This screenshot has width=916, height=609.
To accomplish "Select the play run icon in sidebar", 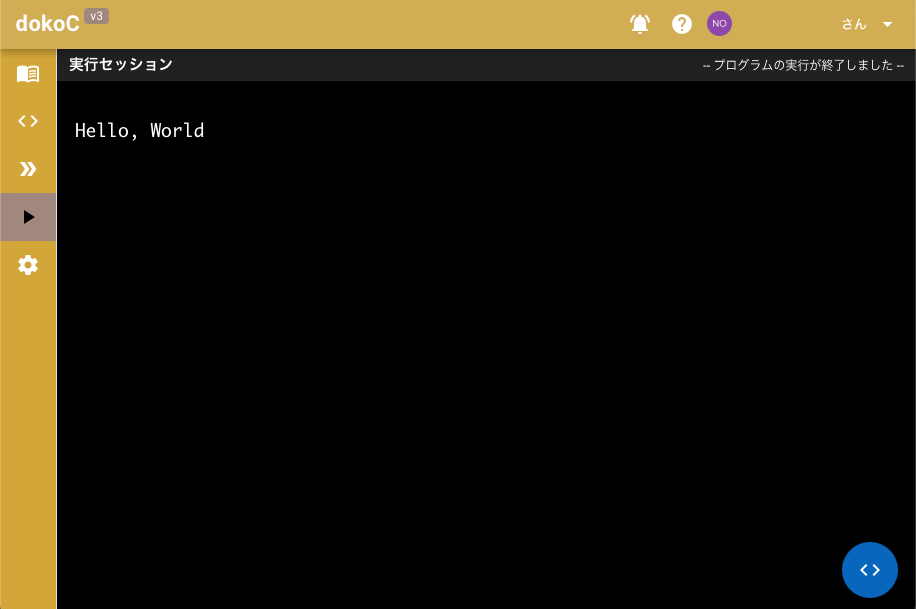I will point(28,217).
